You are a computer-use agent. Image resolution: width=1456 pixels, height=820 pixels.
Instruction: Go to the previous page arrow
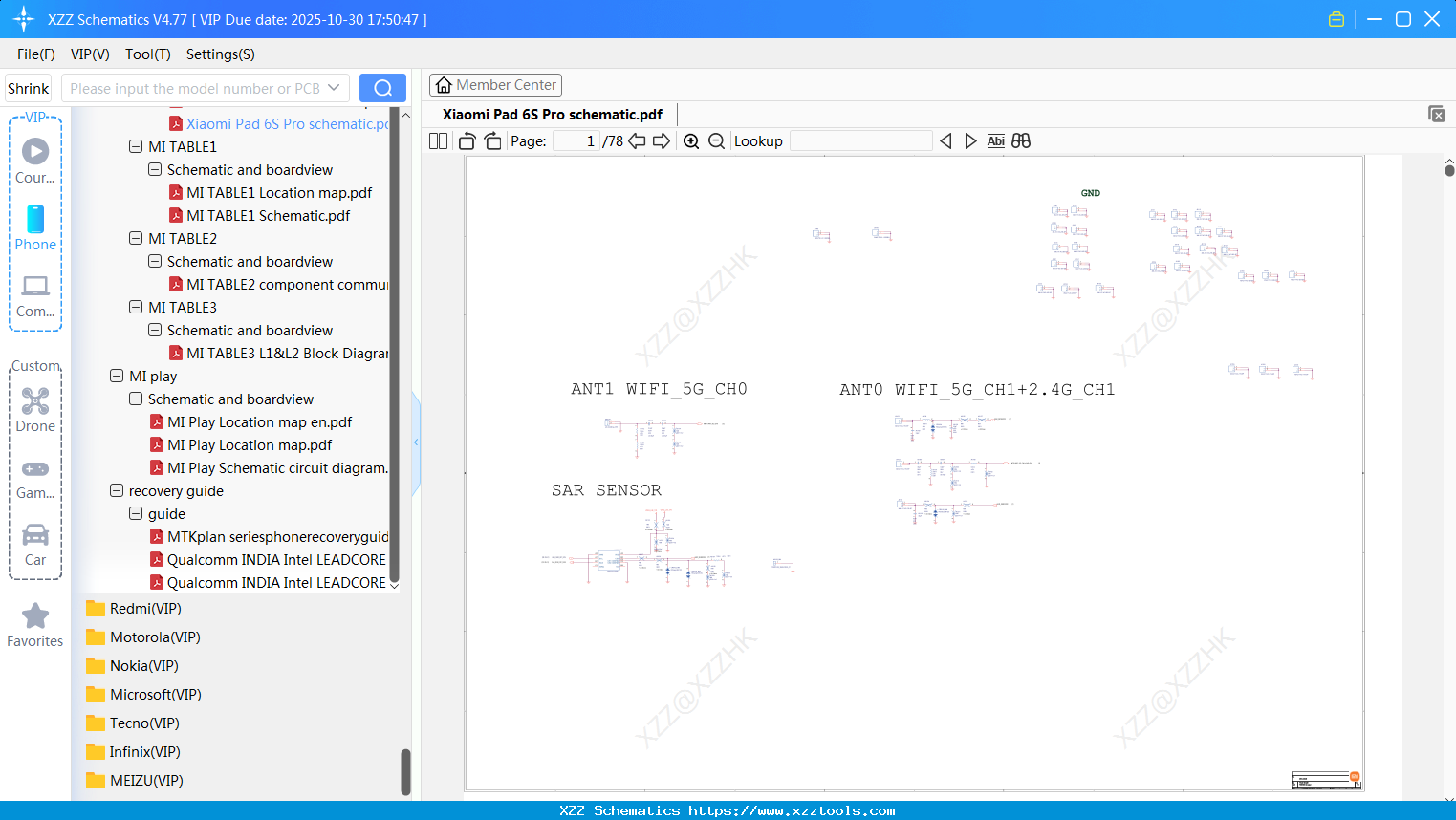pos(637,141)
